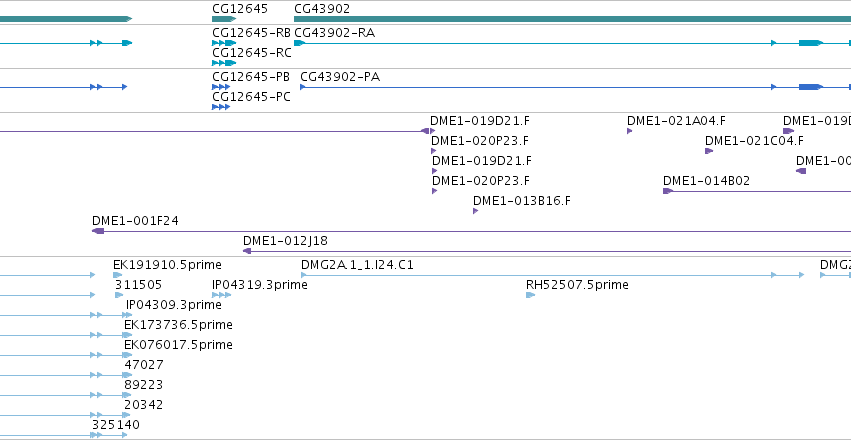Click the EK173736.5prime label
Viewport: 851px width, 440px height.
[179, 324]
